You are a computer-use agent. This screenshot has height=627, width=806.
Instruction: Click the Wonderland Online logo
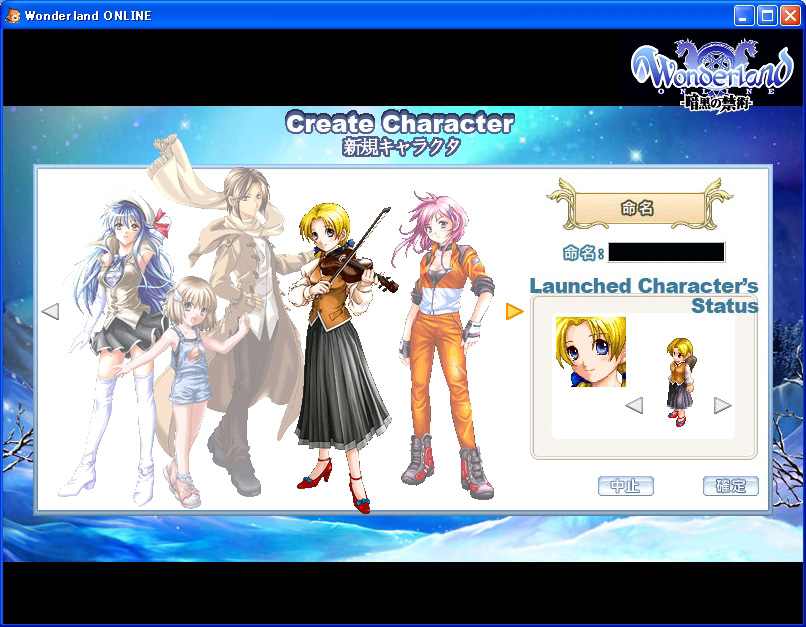712,75
